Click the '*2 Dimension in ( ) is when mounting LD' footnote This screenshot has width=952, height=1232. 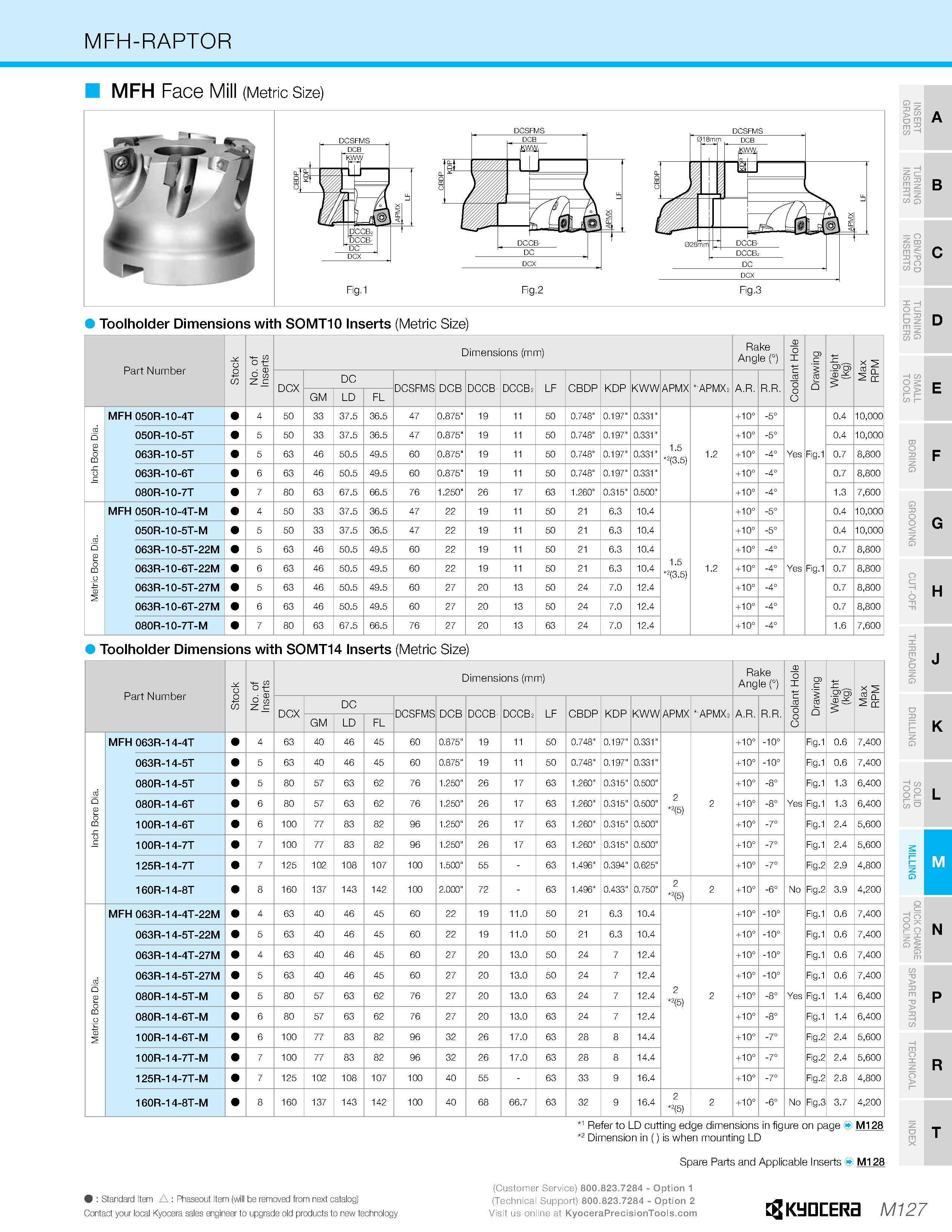point(669,1138)
